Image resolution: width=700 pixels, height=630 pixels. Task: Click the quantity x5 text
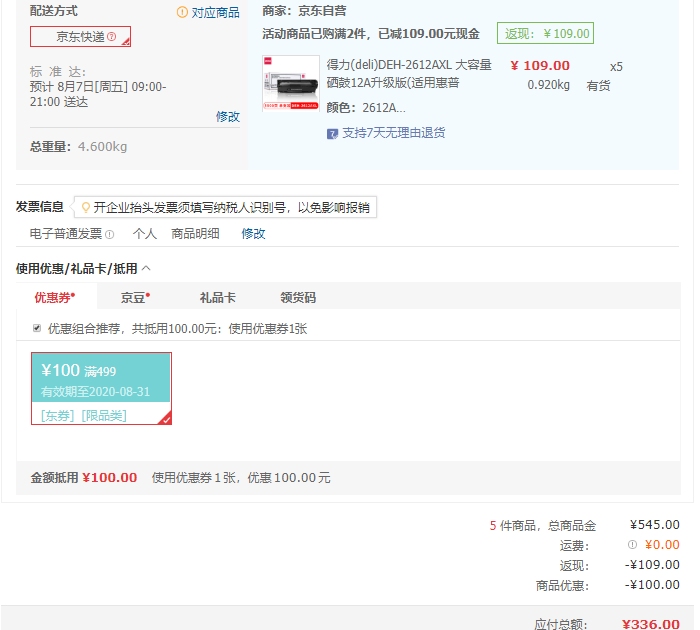click(616, 67)
